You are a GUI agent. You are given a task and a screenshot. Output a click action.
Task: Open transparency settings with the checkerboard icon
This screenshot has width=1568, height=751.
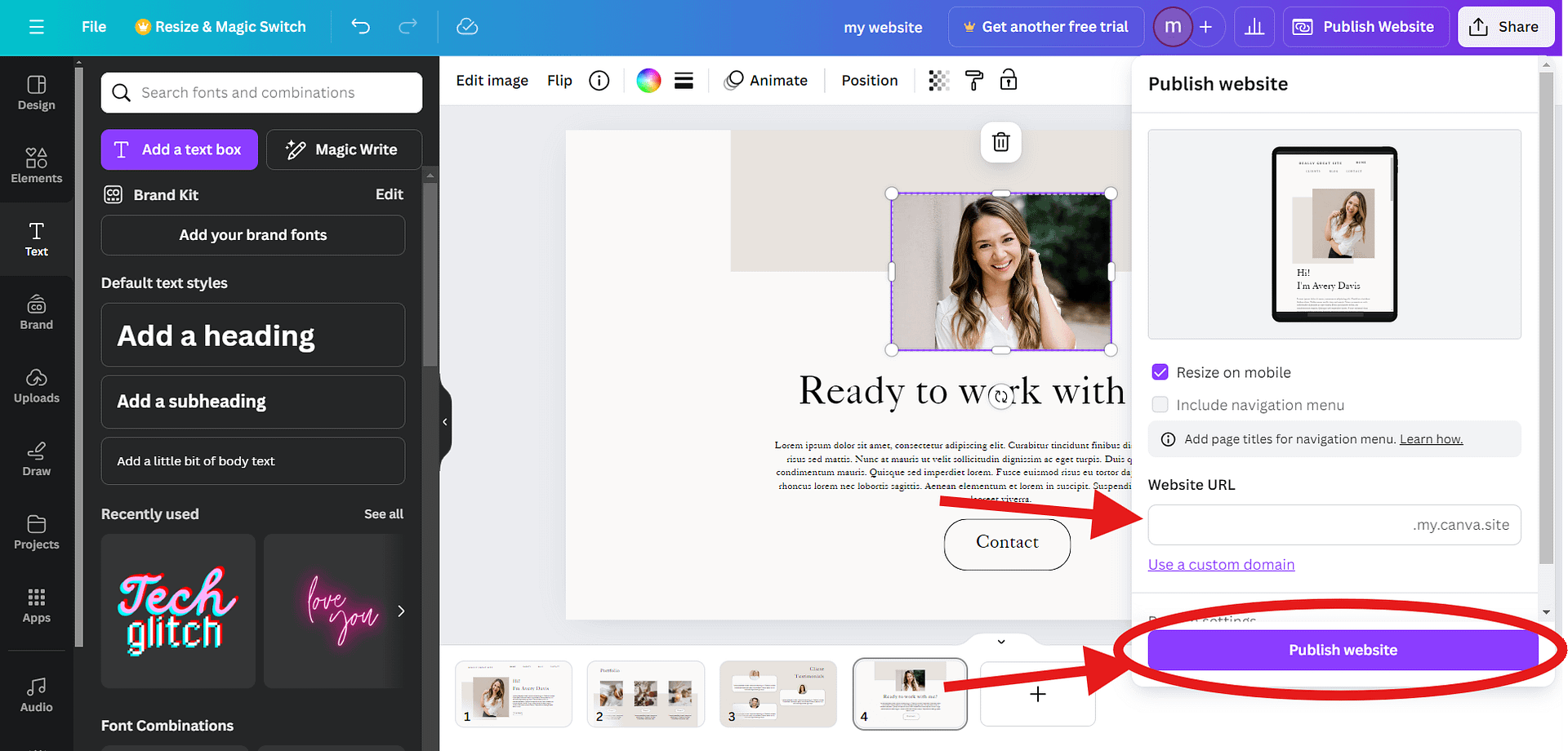[x=938, y=80]
